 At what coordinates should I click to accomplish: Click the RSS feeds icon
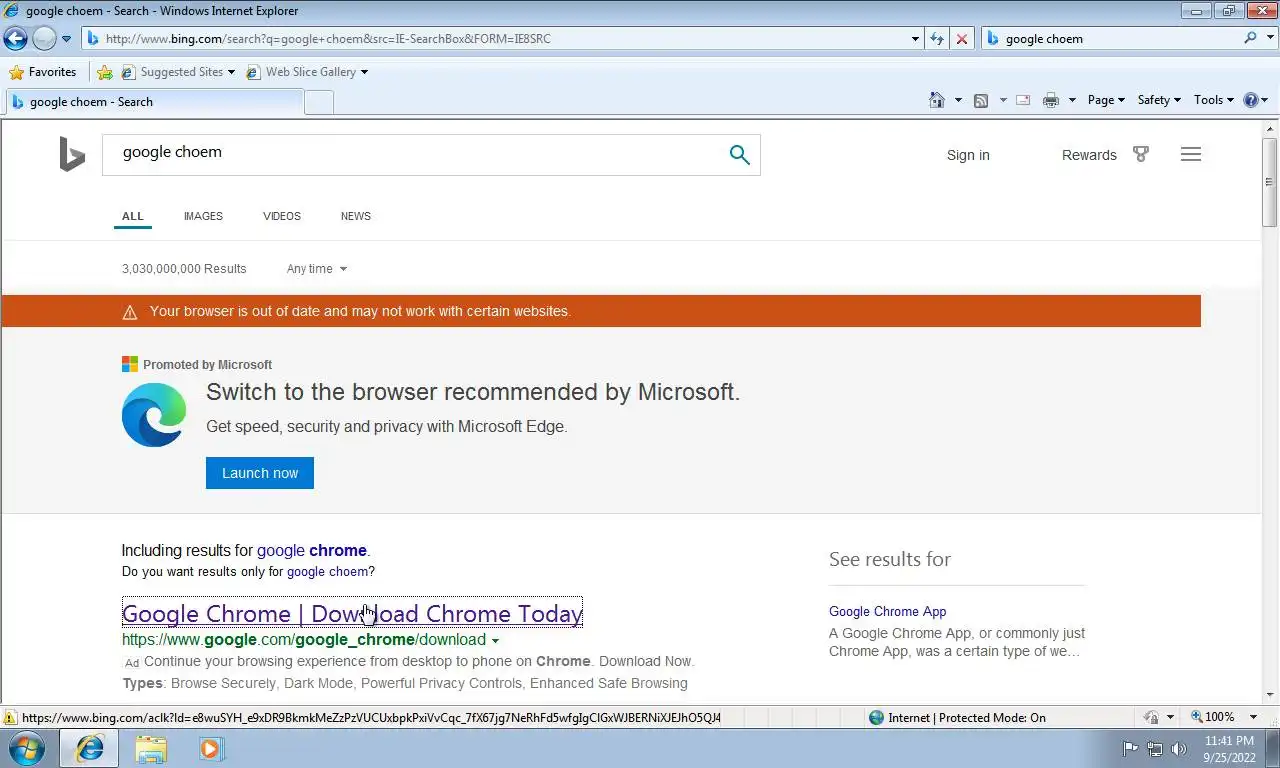coord(981,100)
